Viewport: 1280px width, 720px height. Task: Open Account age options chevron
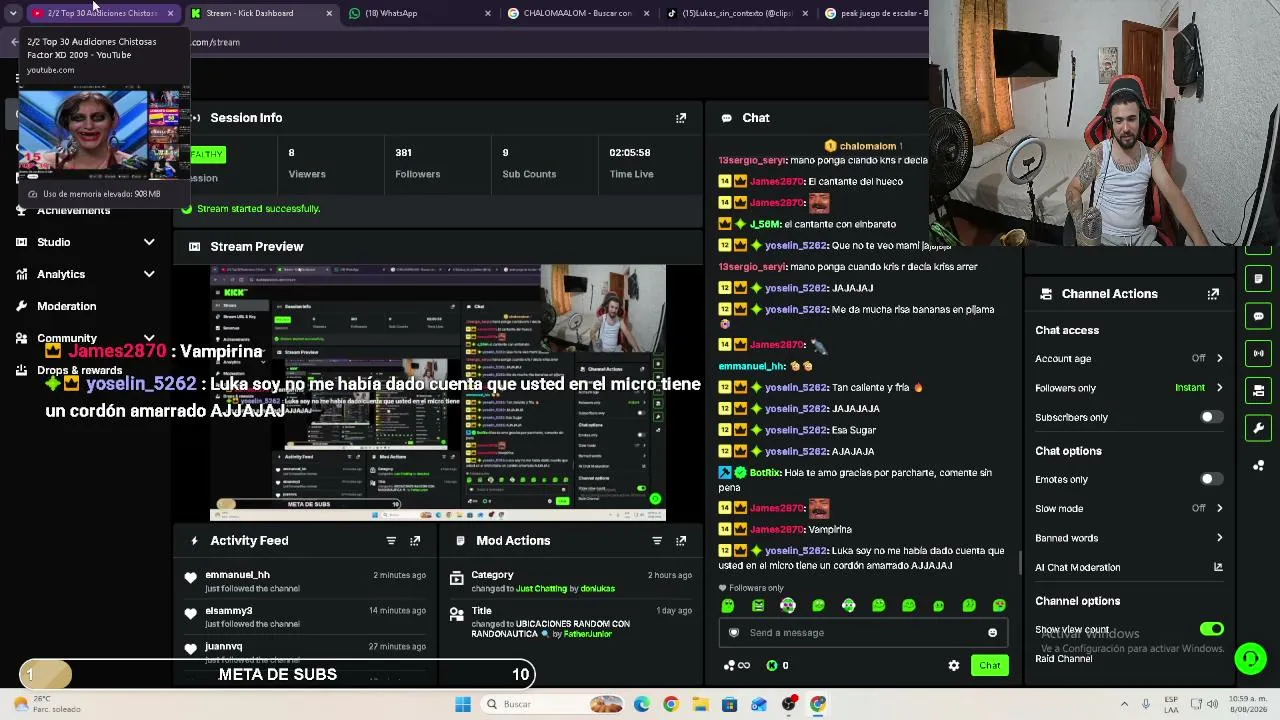(x=1219, y=358)
